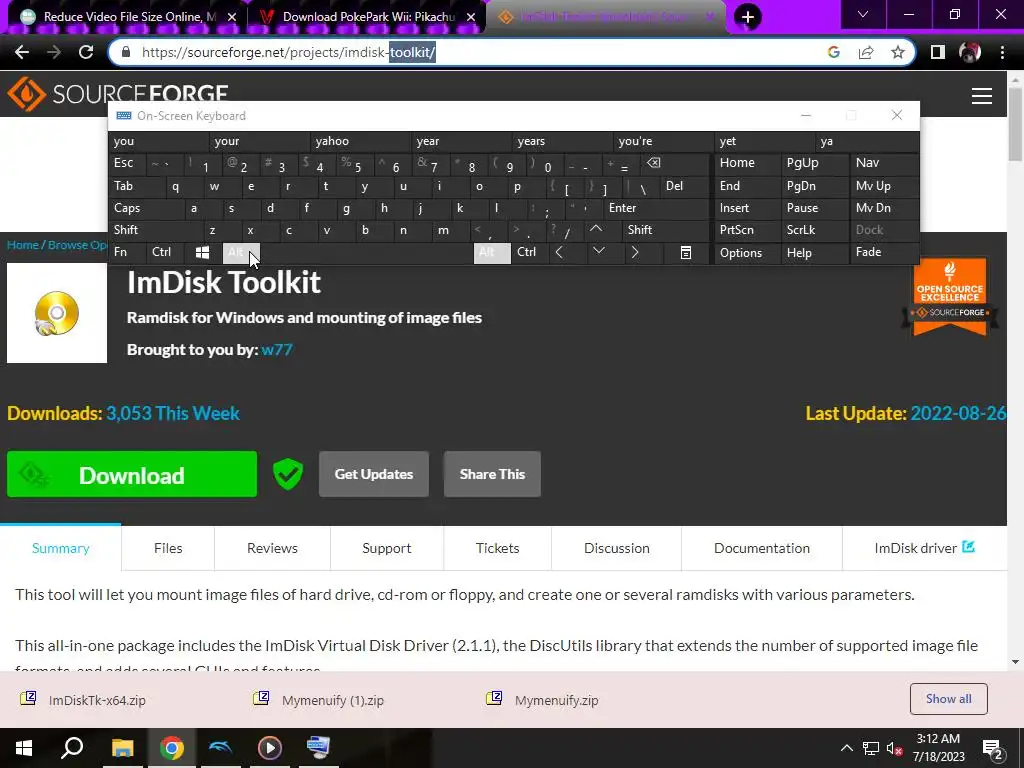Open ImDiskTk-x64.zip in downloads bar

pos(97,700)
